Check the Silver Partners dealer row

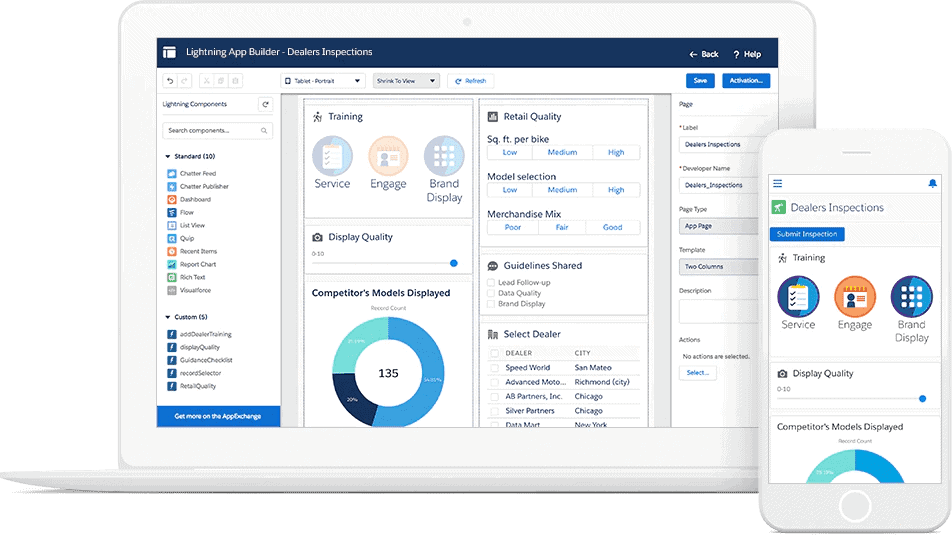494,411
